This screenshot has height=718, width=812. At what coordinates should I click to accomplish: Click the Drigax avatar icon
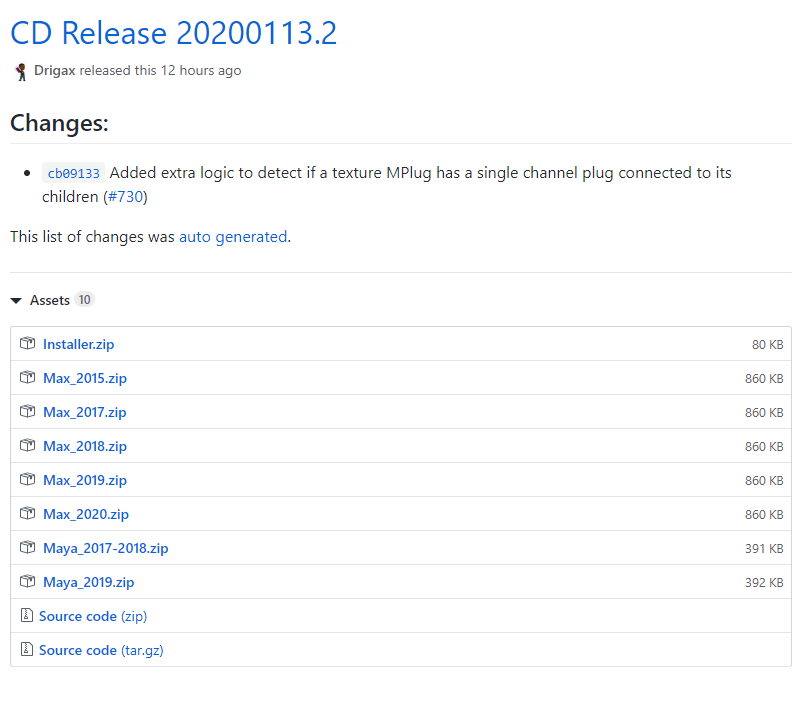pos(21,71)
